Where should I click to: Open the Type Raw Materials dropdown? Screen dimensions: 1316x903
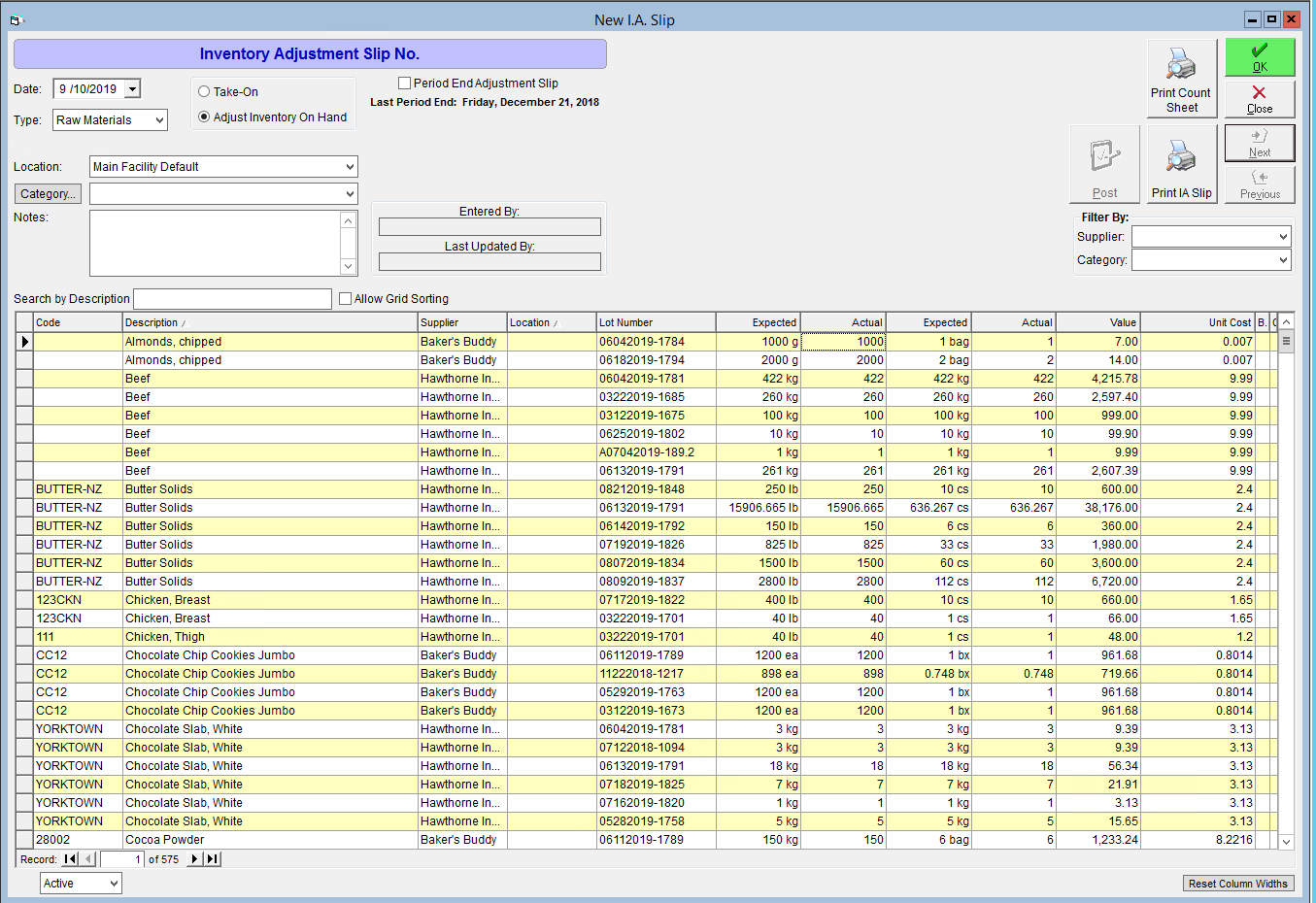[x=159, y=120]
